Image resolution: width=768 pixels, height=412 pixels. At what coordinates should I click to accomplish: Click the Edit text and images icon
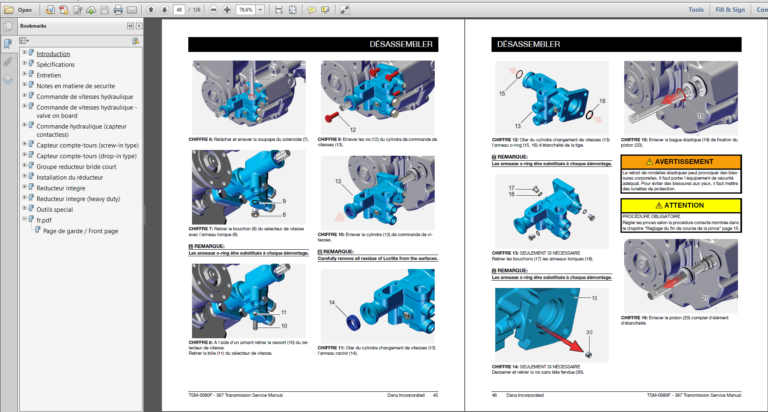[x=77, y=9]
